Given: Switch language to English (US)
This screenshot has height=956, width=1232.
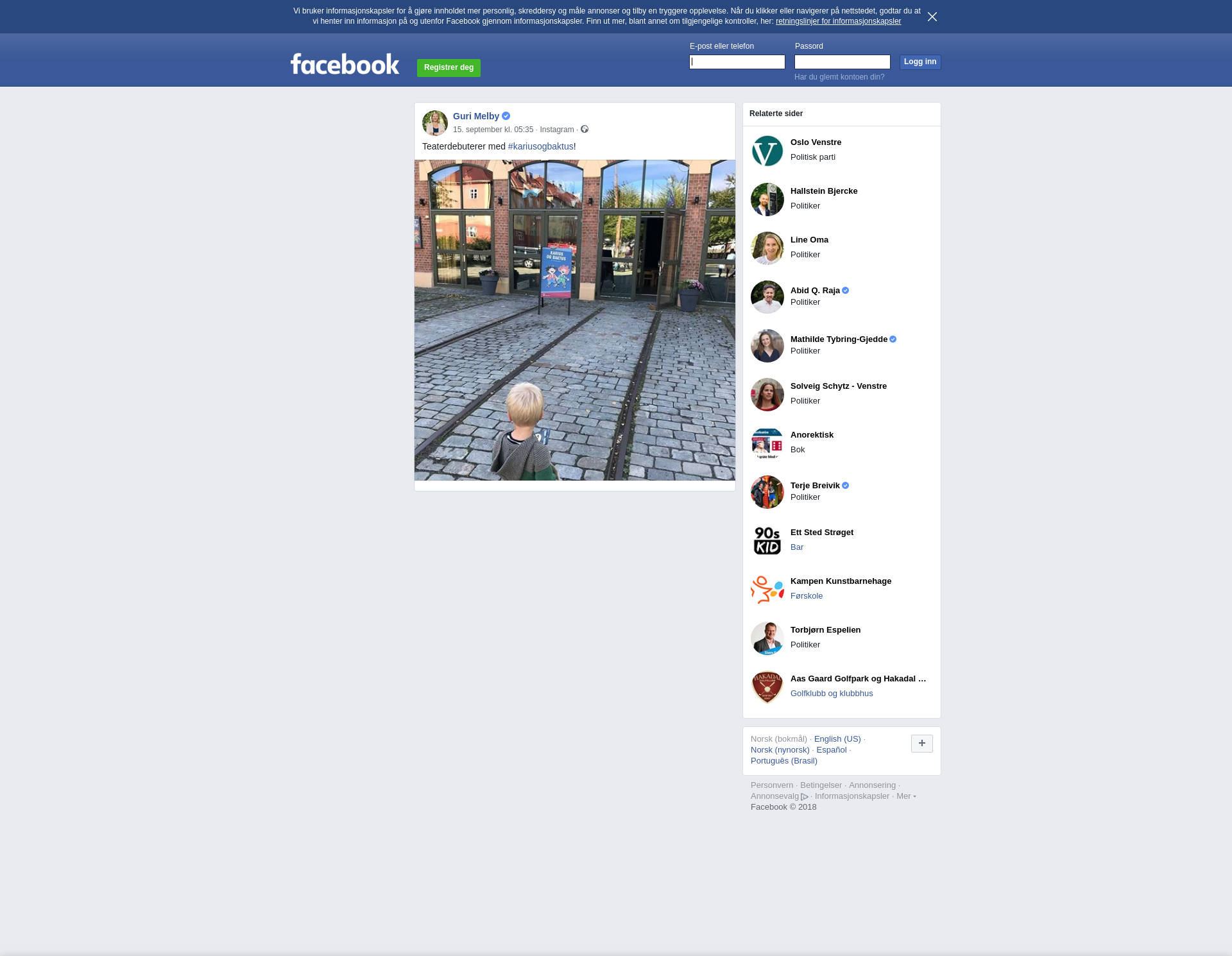Looking at the screenshot, I should click(837, 739).
